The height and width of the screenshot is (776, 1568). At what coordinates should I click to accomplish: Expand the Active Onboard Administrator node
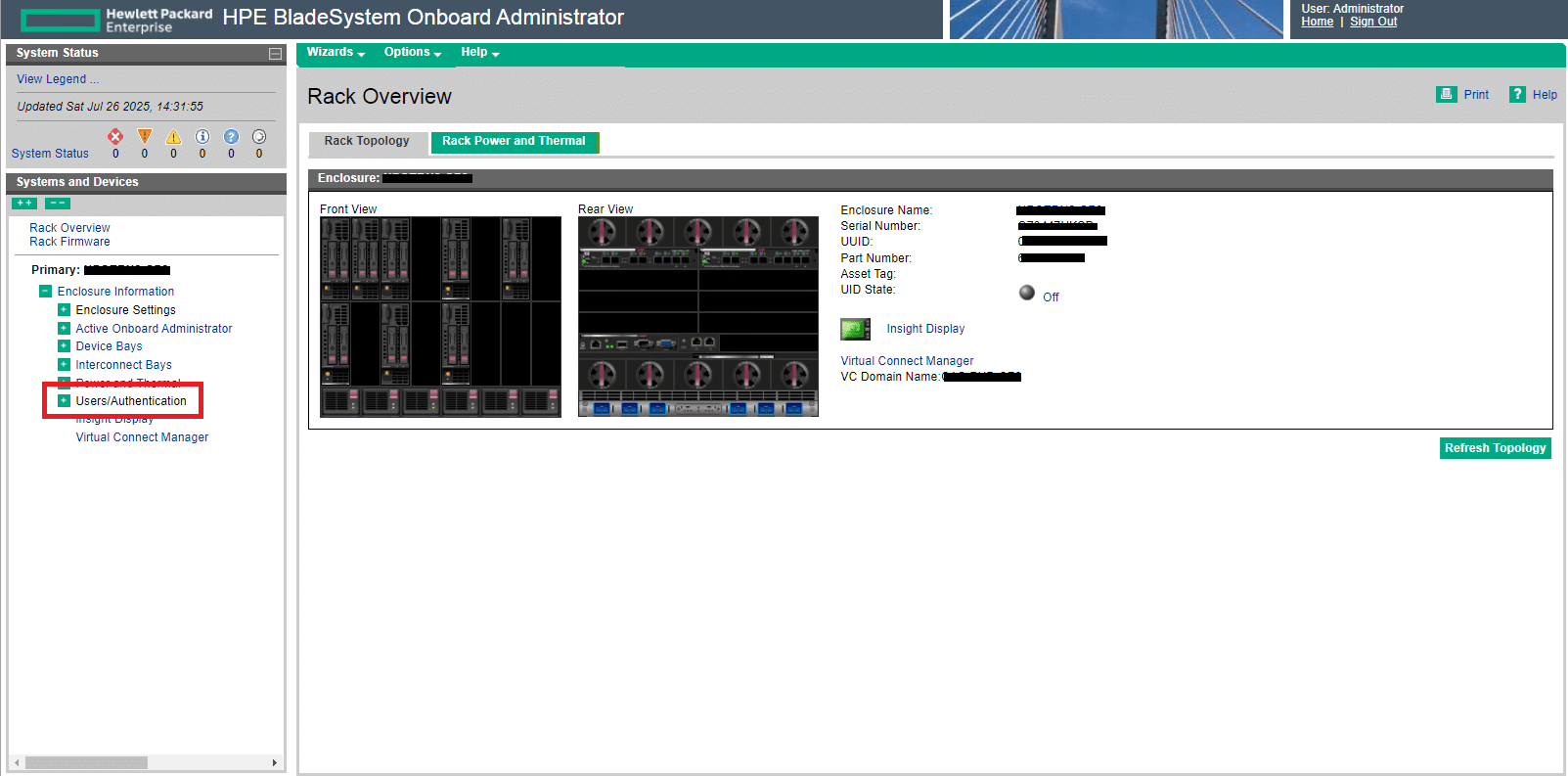(64, 329)
